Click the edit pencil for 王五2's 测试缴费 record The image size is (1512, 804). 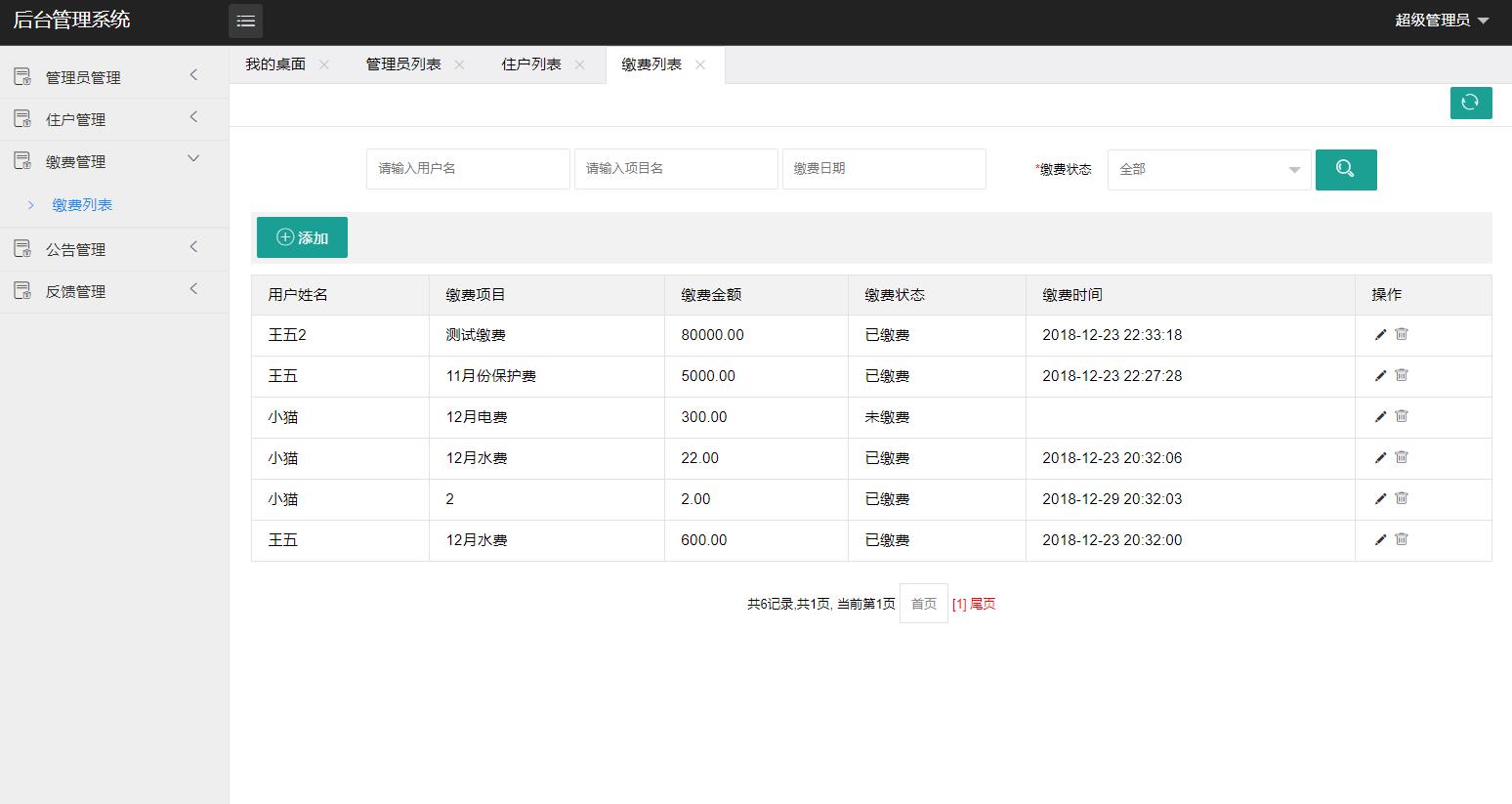point(1379,334)
